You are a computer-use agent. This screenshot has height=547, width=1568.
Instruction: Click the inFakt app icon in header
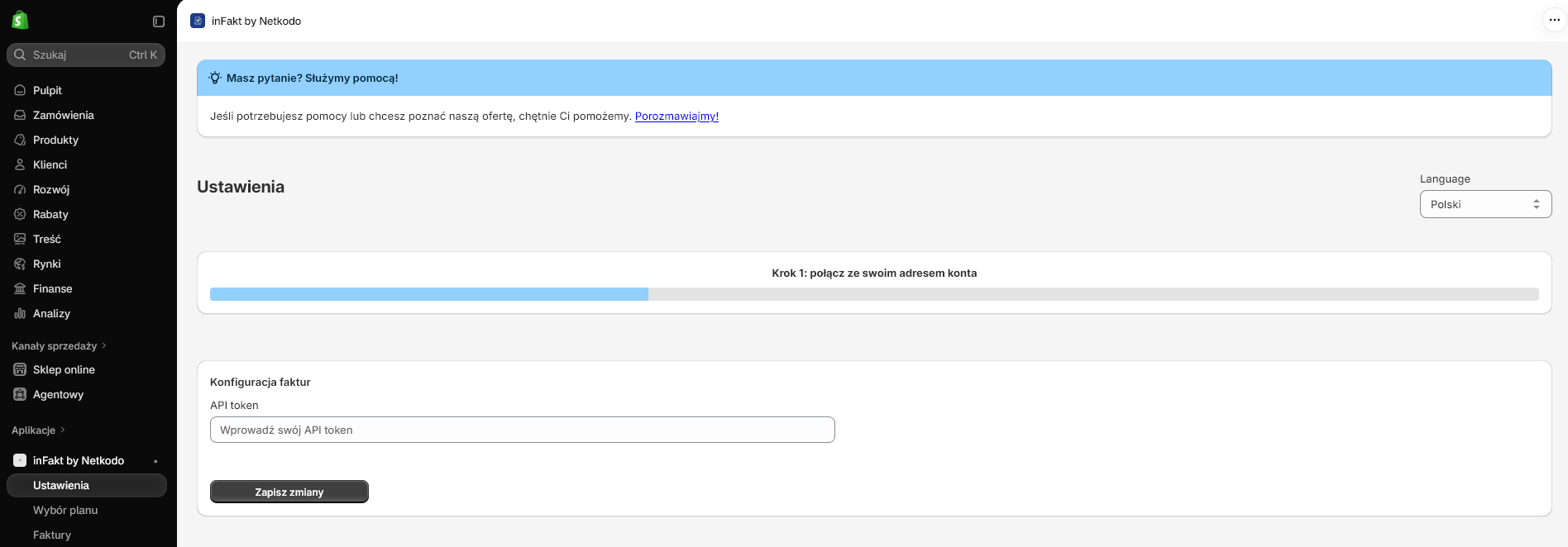click(198, 21)
